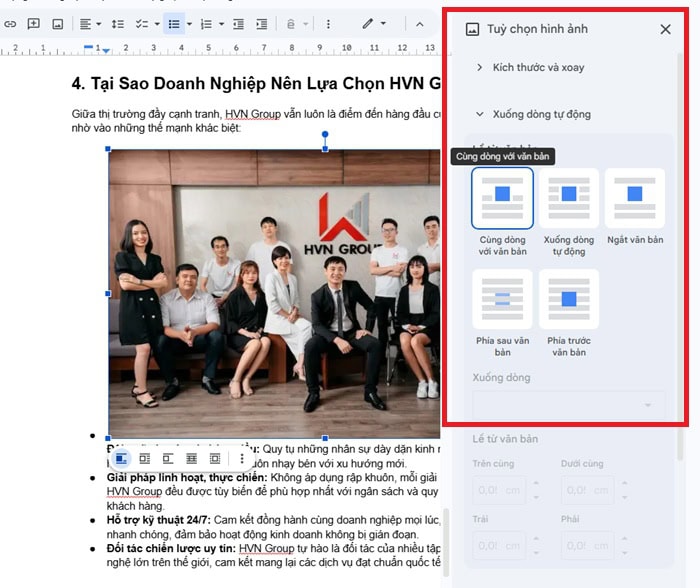Image resolution: width=700 pixels, height=588 pixels.
Task: Open floating image toolbar three-dot menu
Action: point(242,459)
